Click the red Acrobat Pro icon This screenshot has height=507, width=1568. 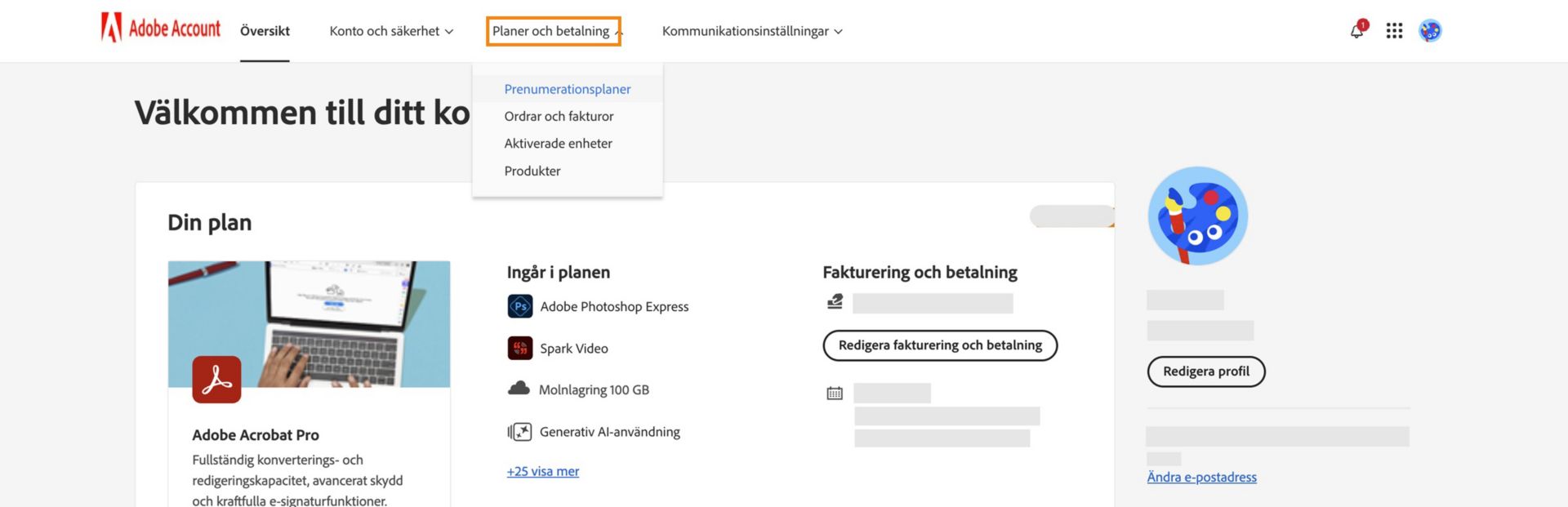[x=216, y=380]
